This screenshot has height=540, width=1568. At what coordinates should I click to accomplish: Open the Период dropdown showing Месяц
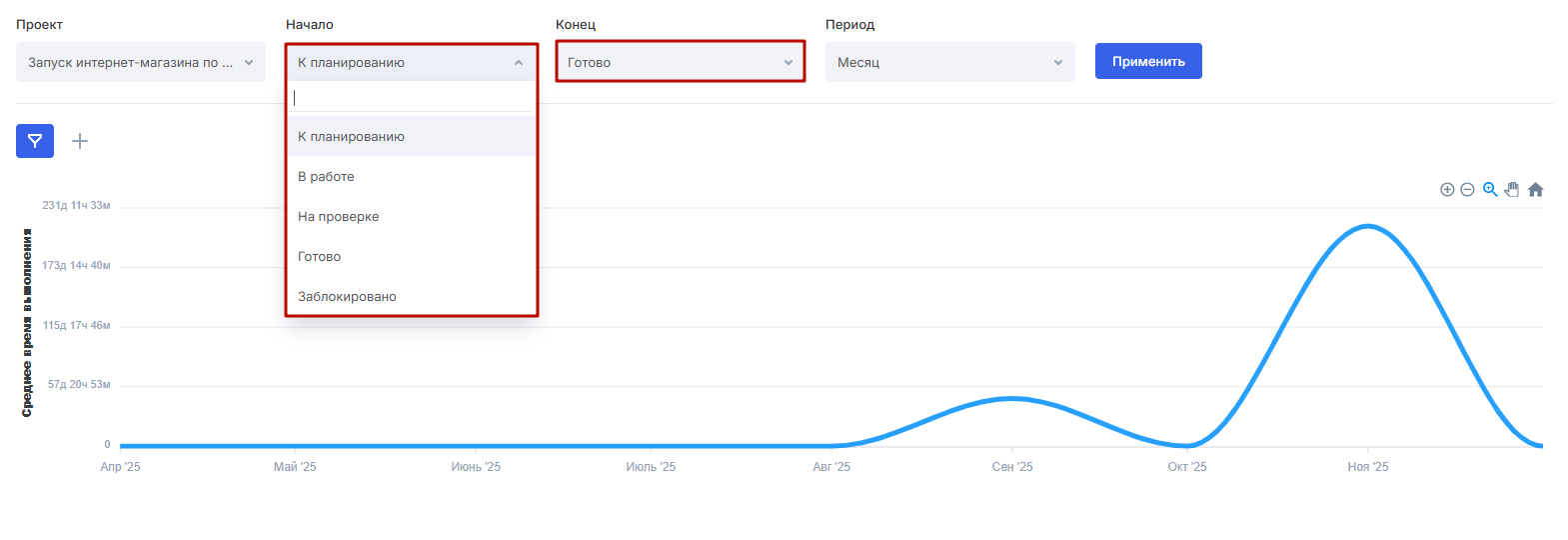[949, 62]
